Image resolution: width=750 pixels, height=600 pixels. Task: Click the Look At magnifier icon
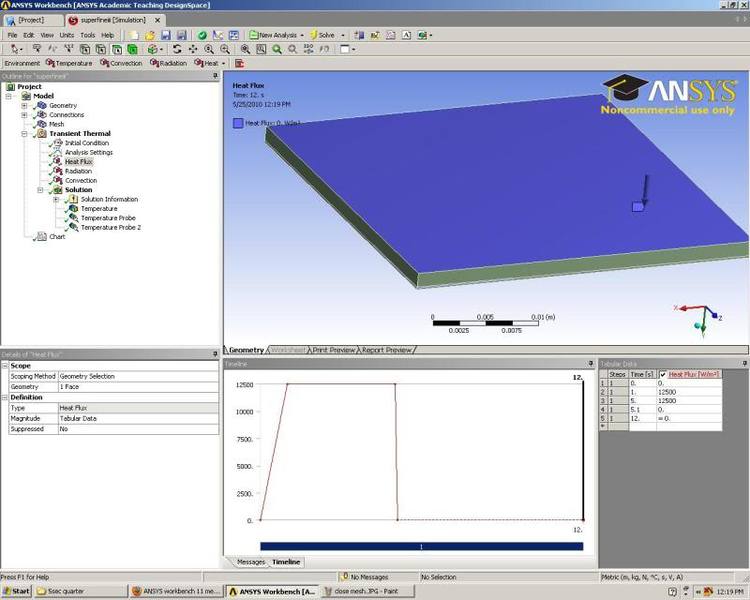293,49
